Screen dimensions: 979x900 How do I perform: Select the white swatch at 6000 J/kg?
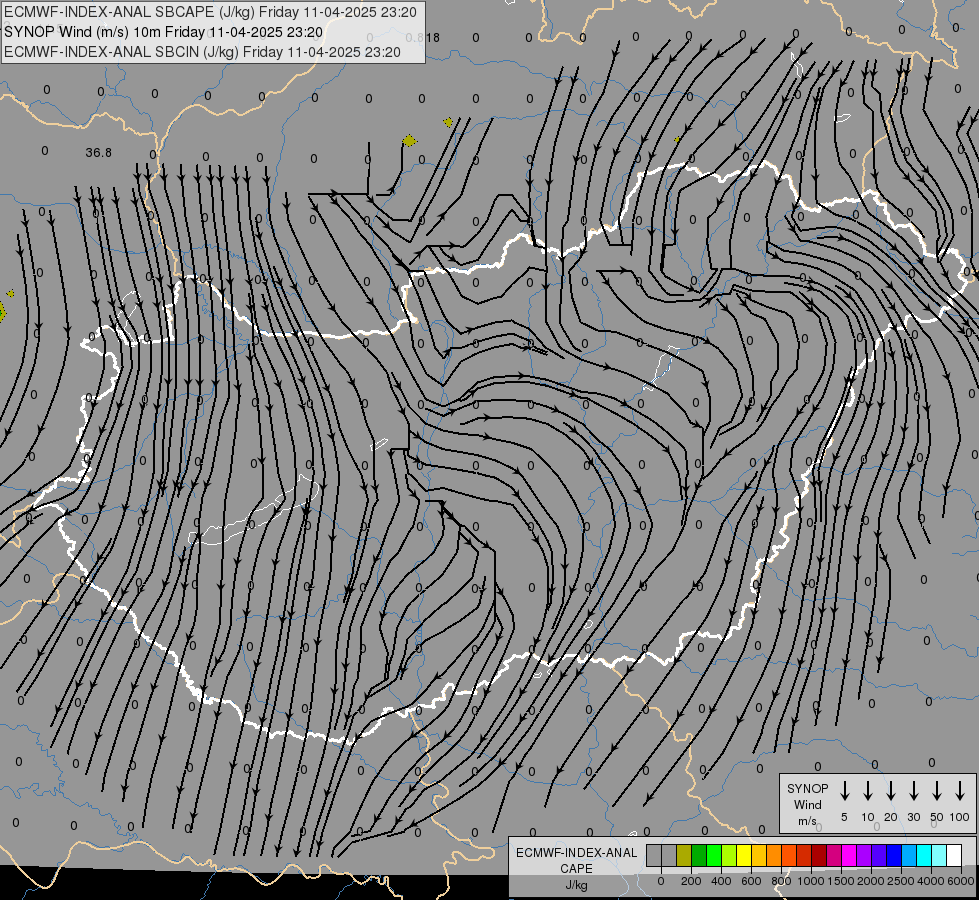[955, 855]
